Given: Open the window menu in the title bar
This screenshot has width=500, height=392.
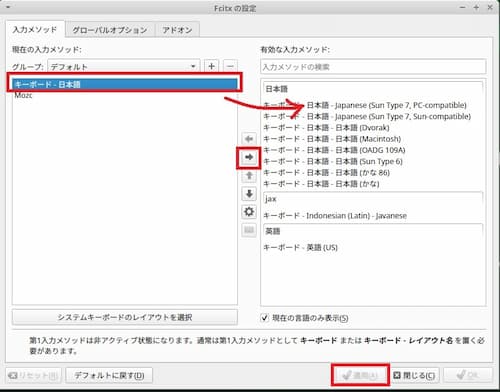Looking at the screenshot, I should point(8,7).
